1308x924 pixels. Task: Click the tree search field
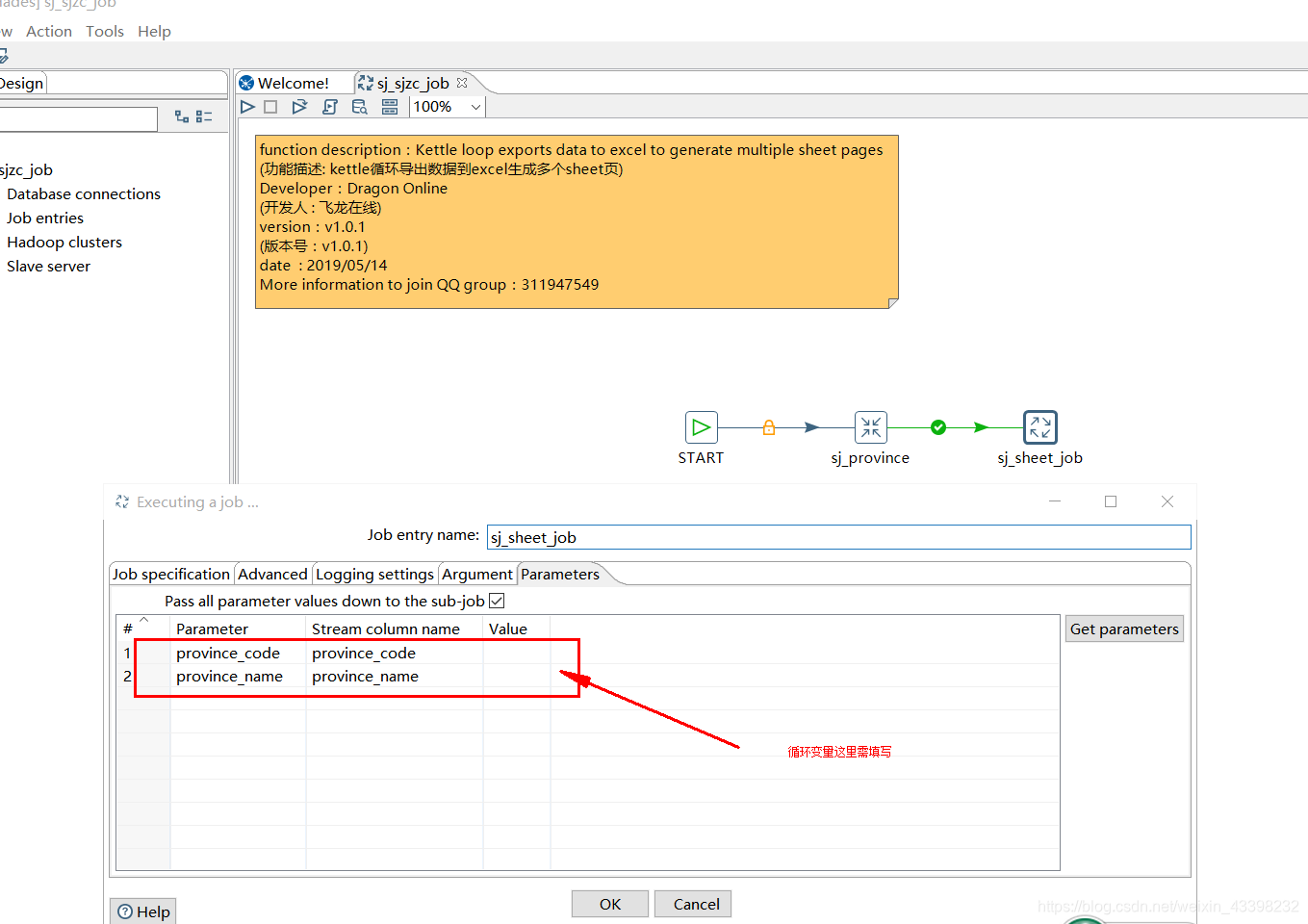coord(77,119)
